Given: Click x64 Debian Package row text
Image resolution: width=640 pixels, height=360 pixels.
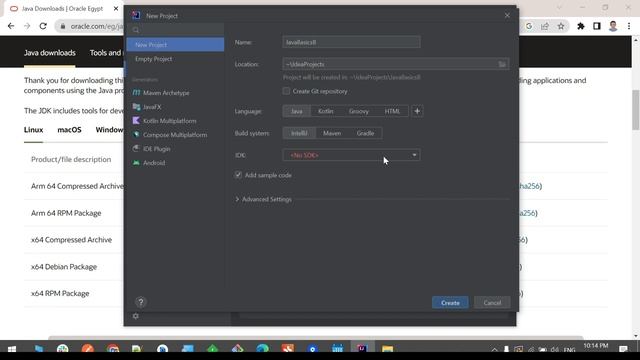Looking at the screenshot, I should (x=64, y=267).
